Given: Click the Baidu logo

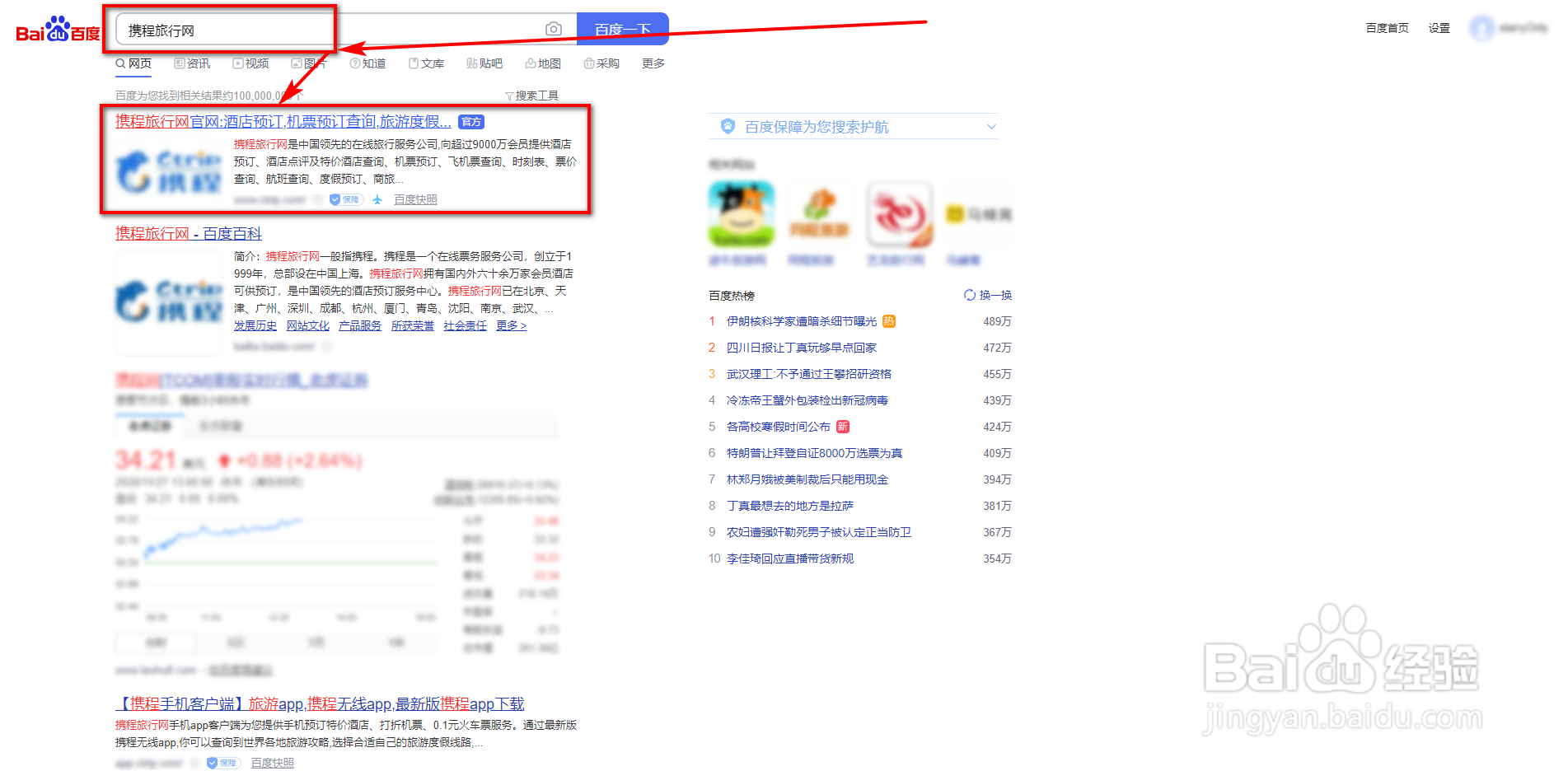Looking at the screenshot, I should [x=58, y=30].
